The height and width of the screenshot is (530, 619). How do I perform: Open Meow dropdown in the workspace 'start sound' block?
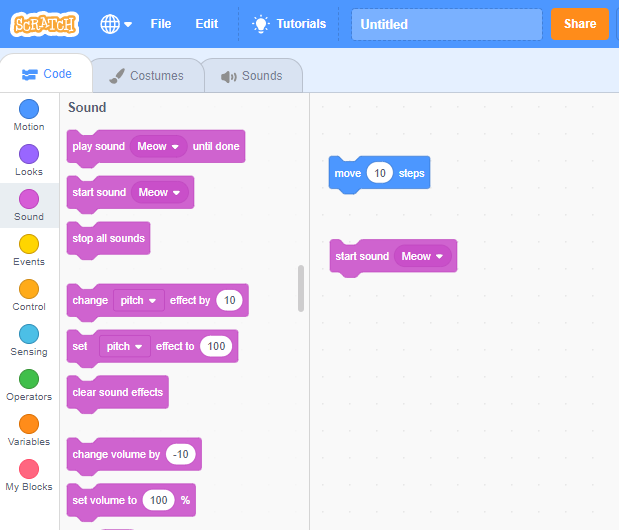click(x=422, y=256)
